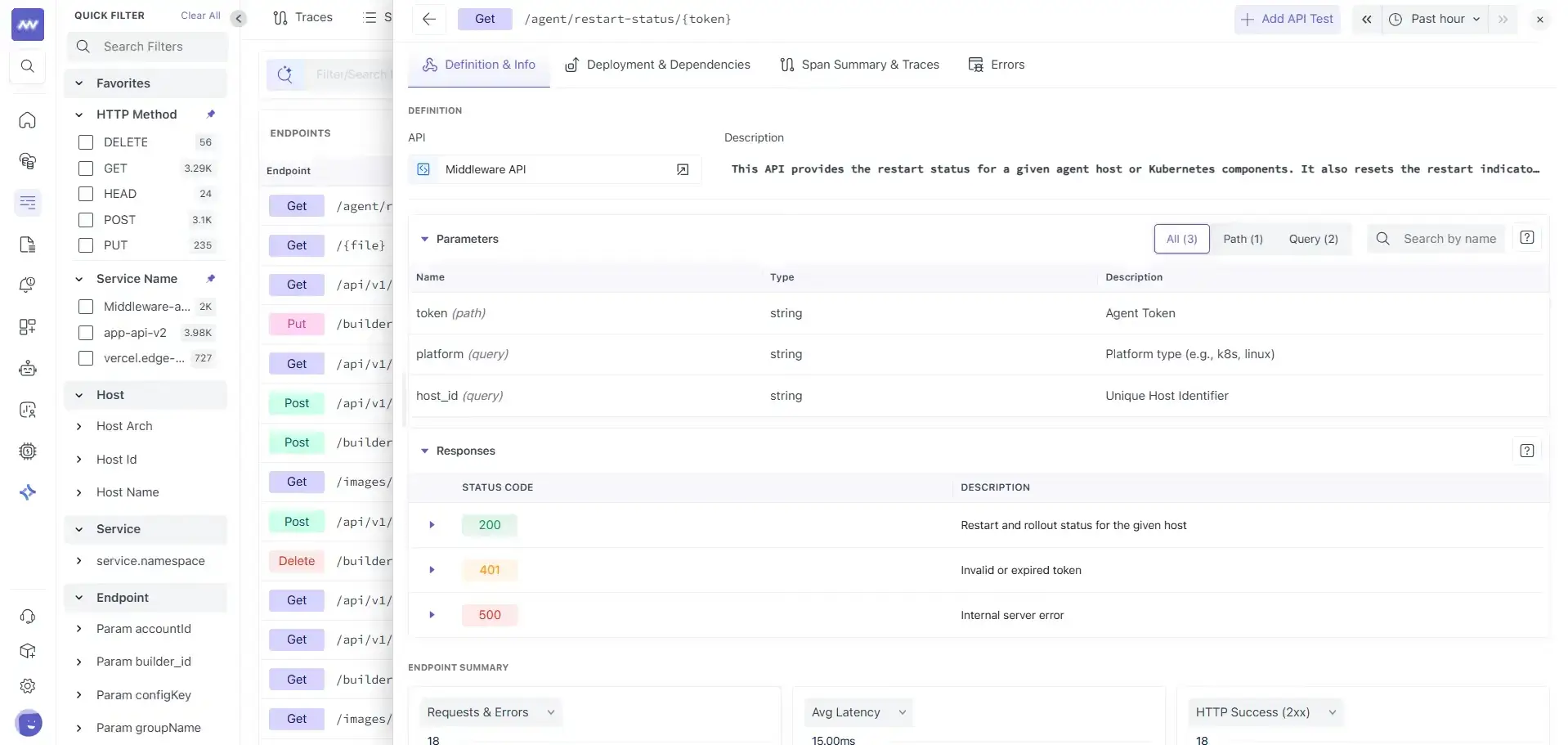
Task: Select the Query (2) parameter filter
Action: [1313, 239]
